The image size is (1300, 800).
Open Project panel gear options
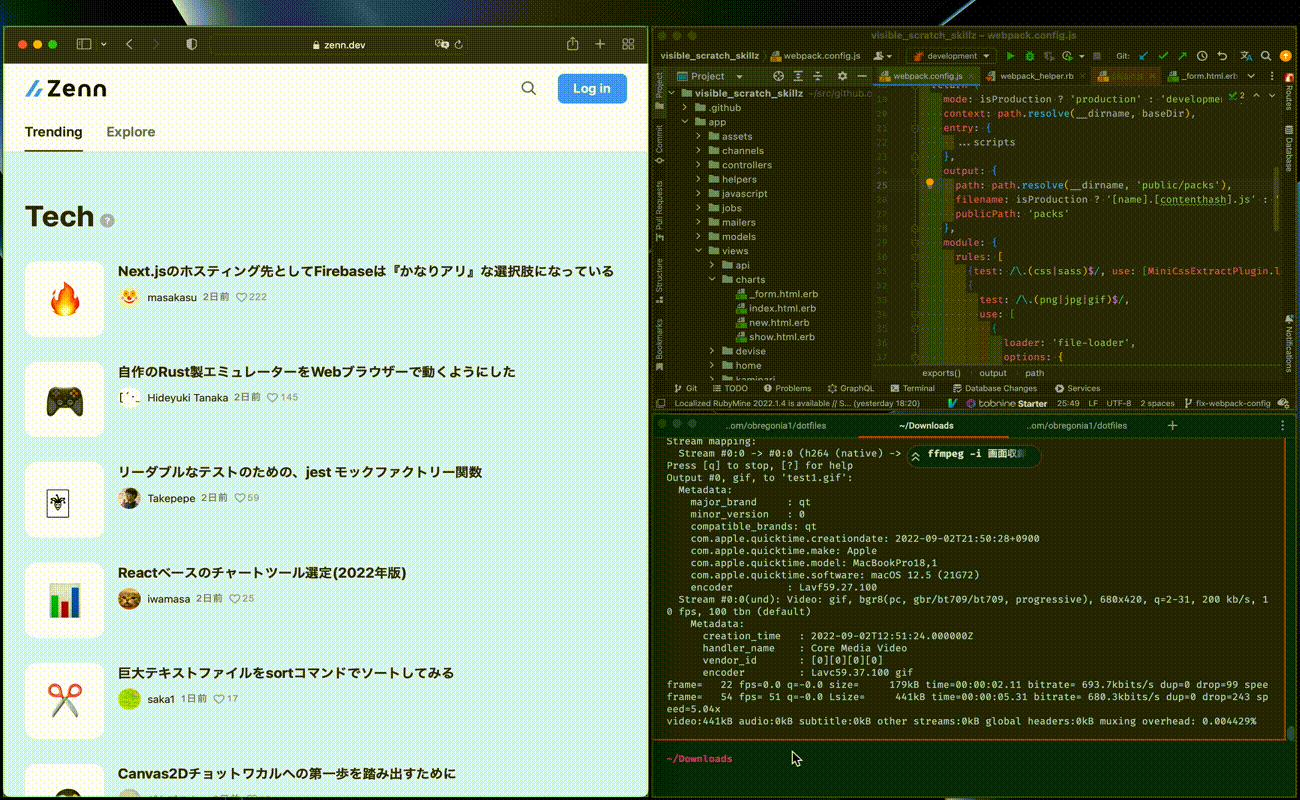click(842, 76)
